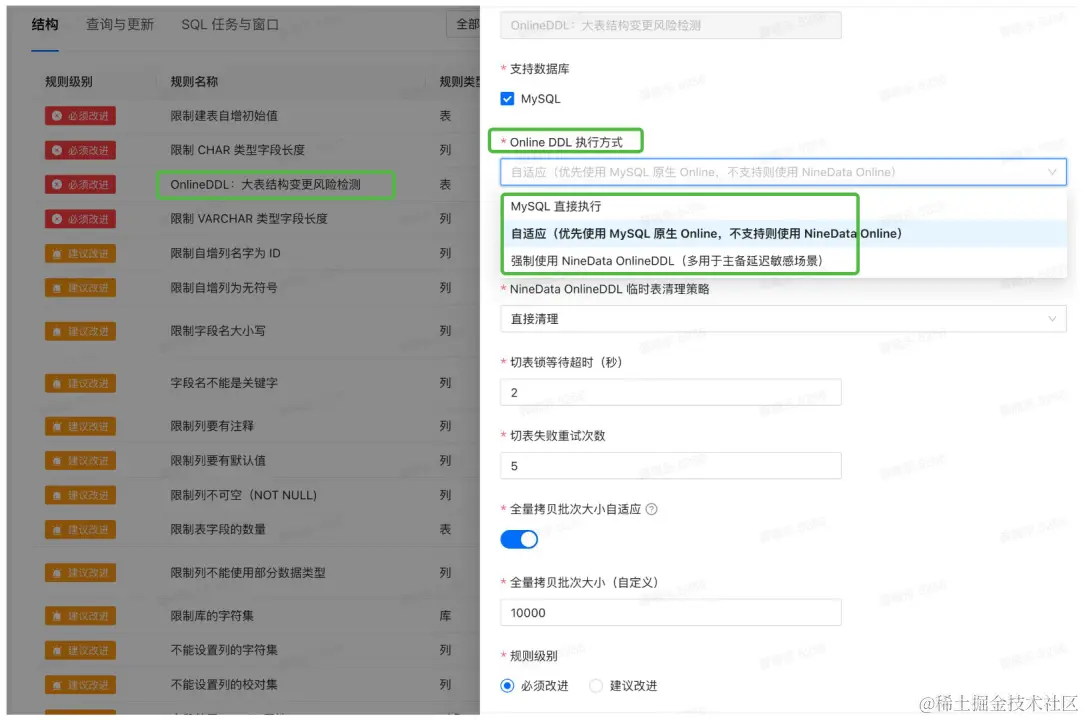The height and width of the screenshot is (720, 1085).
Task: Choose option MySQL 直接执行
Action: pyautogui.click(x=783, y=206)
